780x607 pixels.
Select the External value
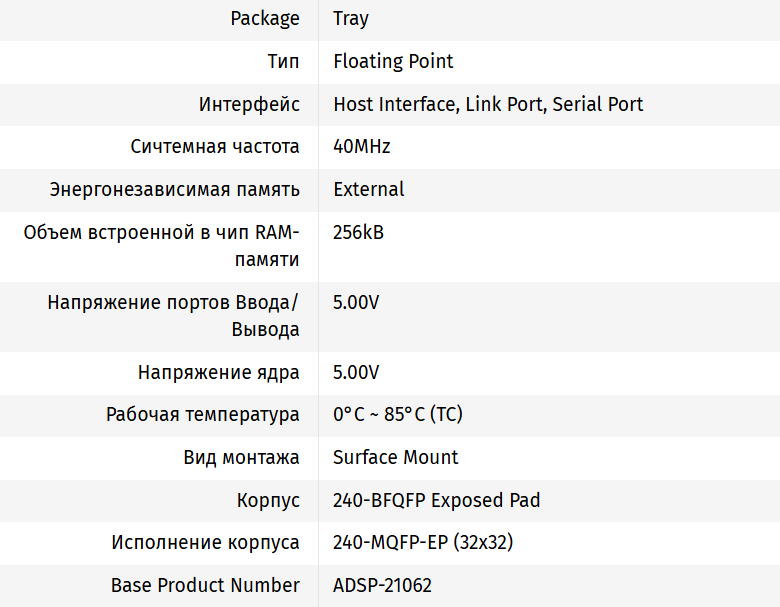pyautogui.click(x=368, y=189)
